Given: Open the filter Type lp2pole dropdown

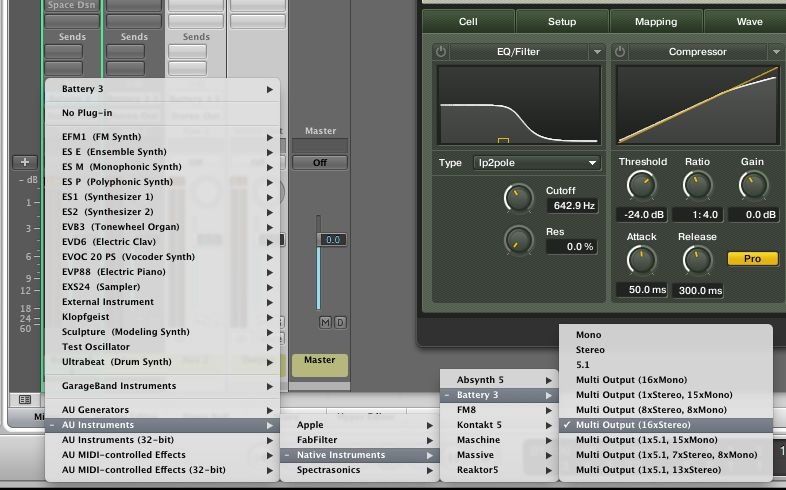Looking at the screenshot, I should 536,163.
